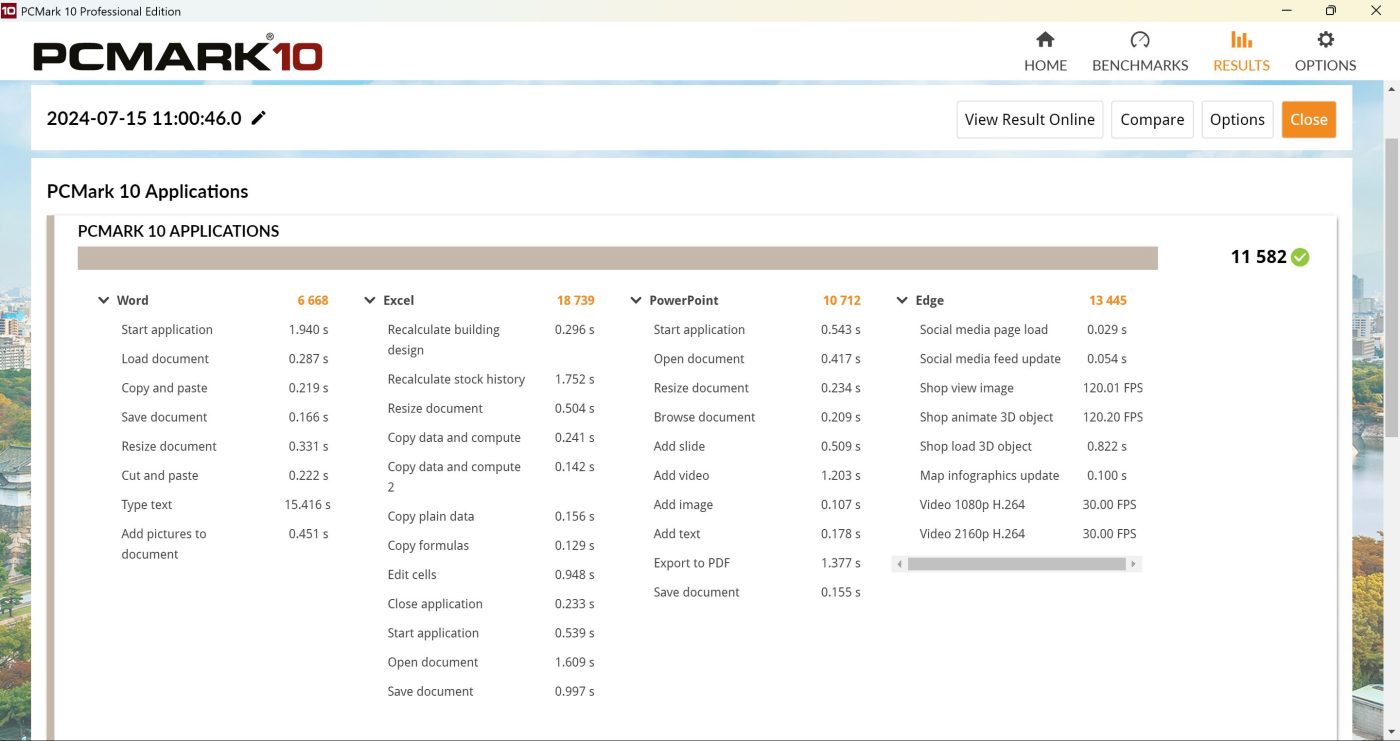Click the applications score bar
Image resolution: width=1400 pixels, height=741 pixels.
tap(617, 258)
